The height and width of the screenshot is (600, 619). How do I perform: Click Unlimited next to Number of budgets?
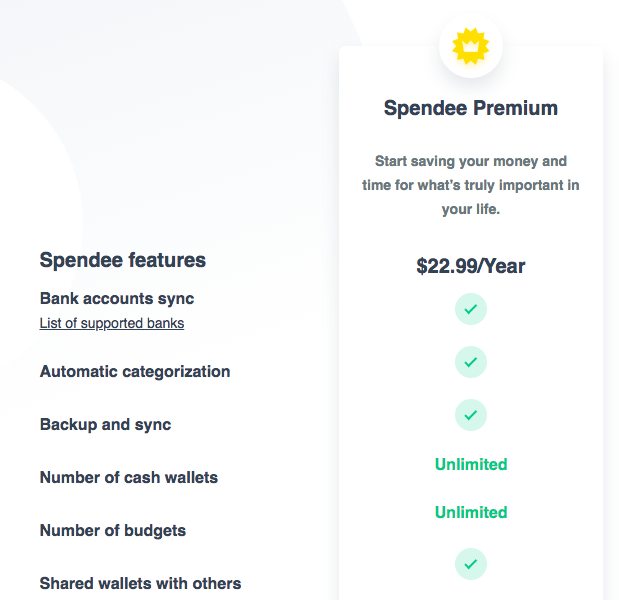coord(471,512)
